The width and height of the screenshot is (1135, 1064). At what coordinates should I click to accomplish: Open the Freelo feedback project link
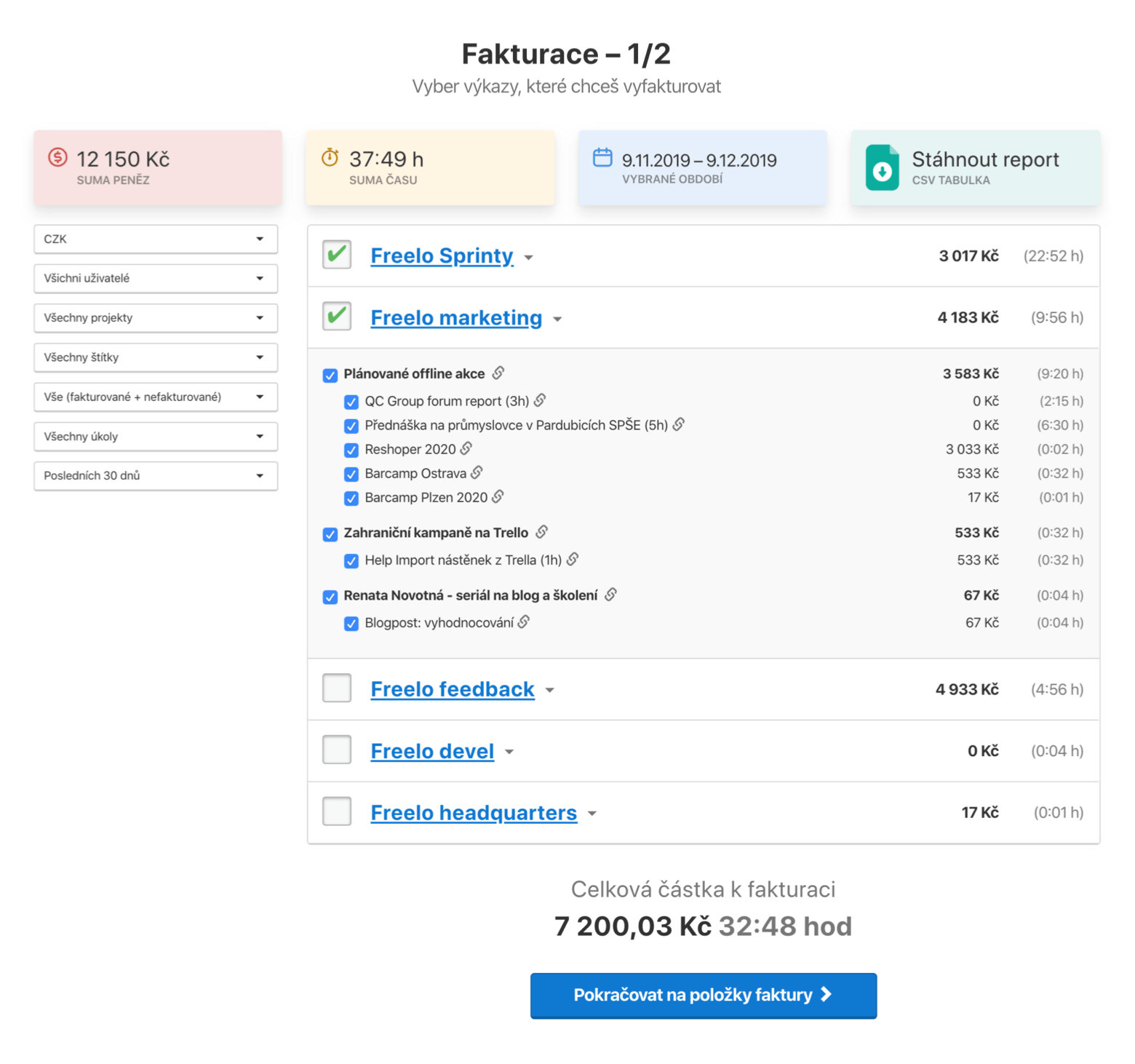pos(453,689)
